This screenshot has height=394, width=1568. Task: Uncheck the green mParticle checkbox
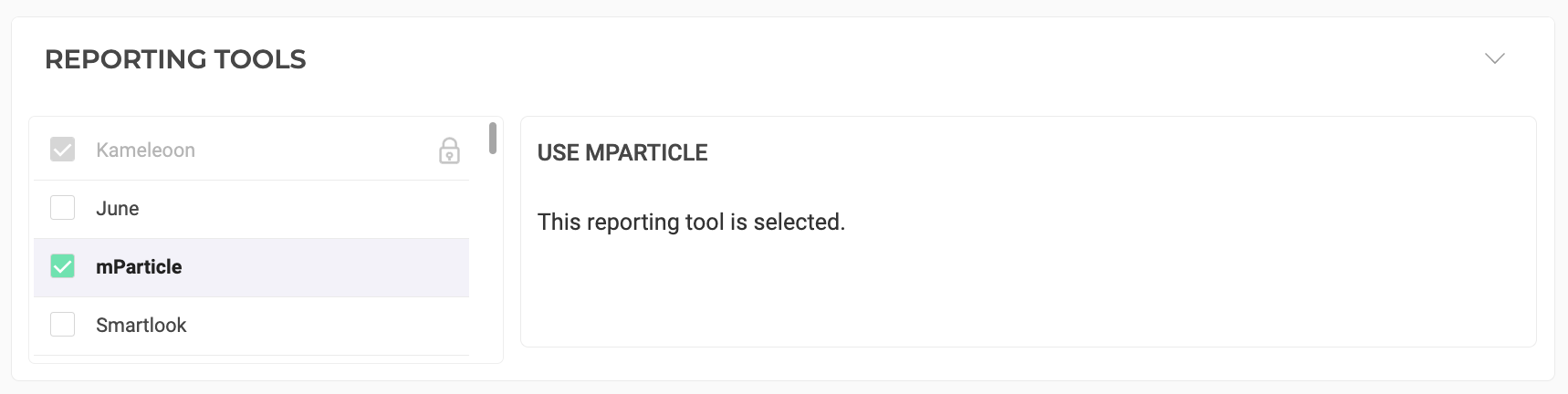(x=63, y=266)
